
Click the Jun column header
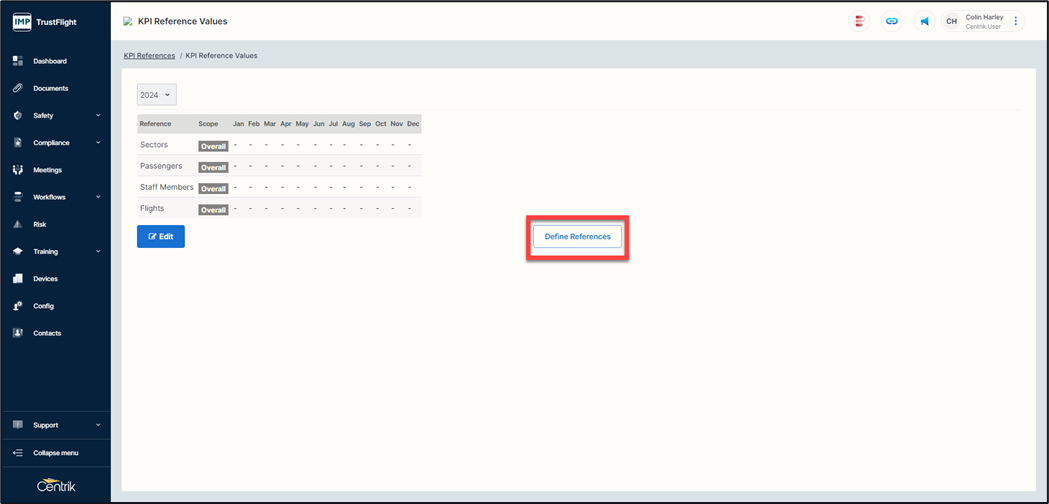point(318,124)
